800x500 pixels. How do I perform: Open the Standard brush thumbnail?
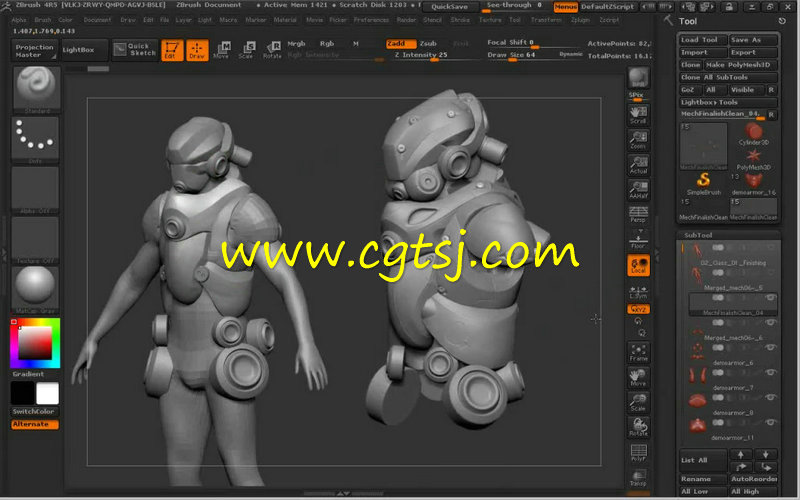click(35, 89)
